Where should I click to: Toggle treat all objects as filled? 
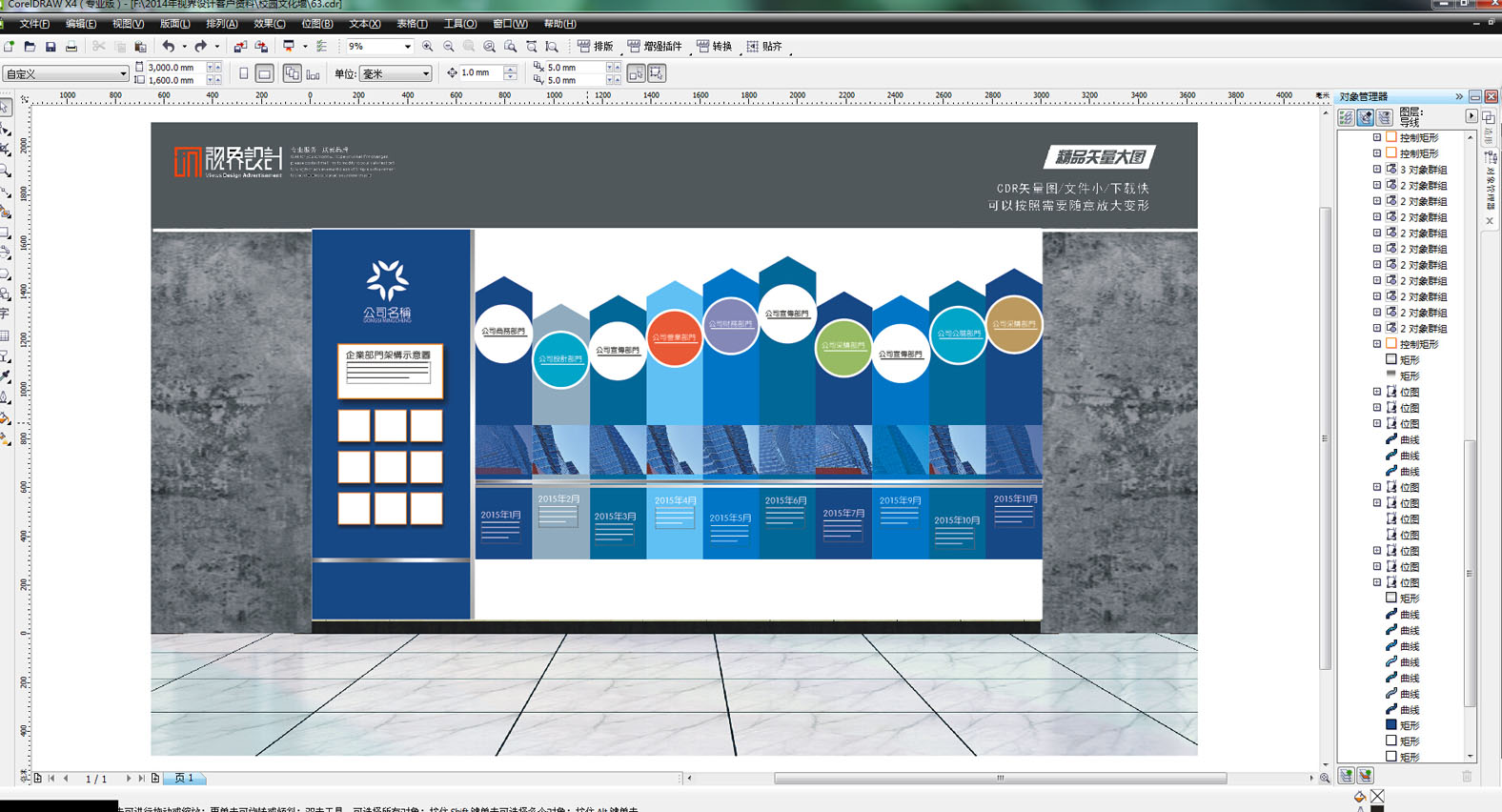657,73
